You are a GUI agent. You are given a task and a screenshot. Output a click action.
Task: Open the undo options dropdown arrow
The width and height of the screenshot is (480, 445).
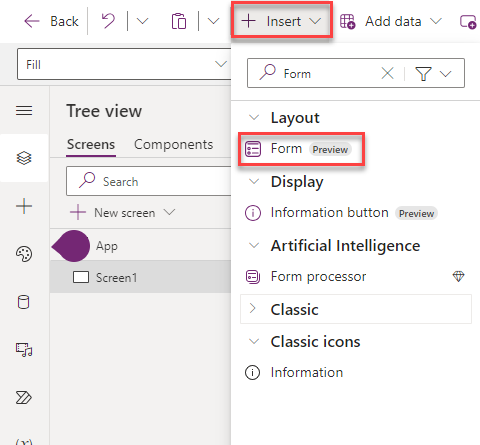coord(142,21)
